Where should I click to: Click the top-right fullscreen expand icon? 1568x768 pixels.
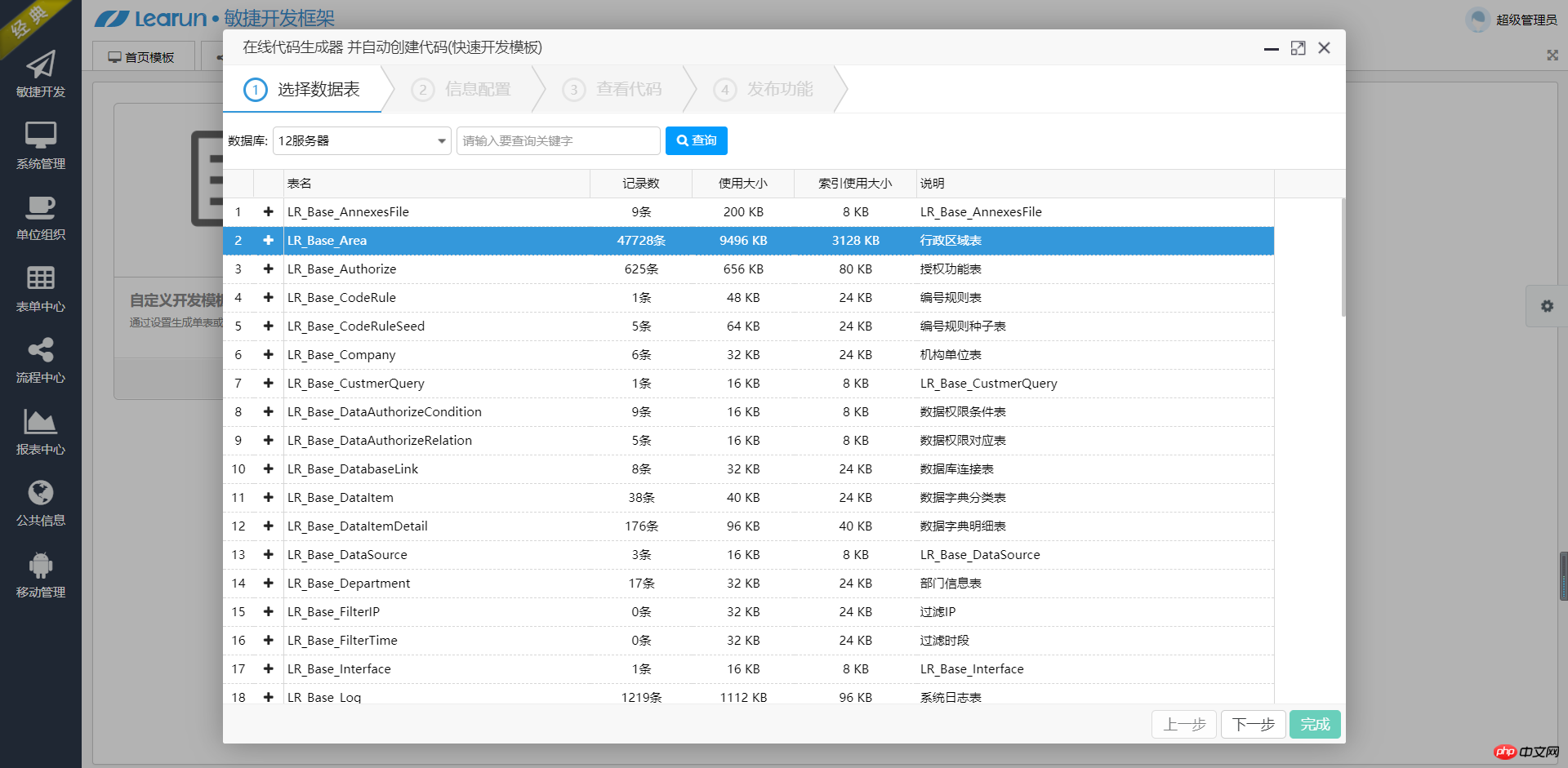click(1552, 55)
